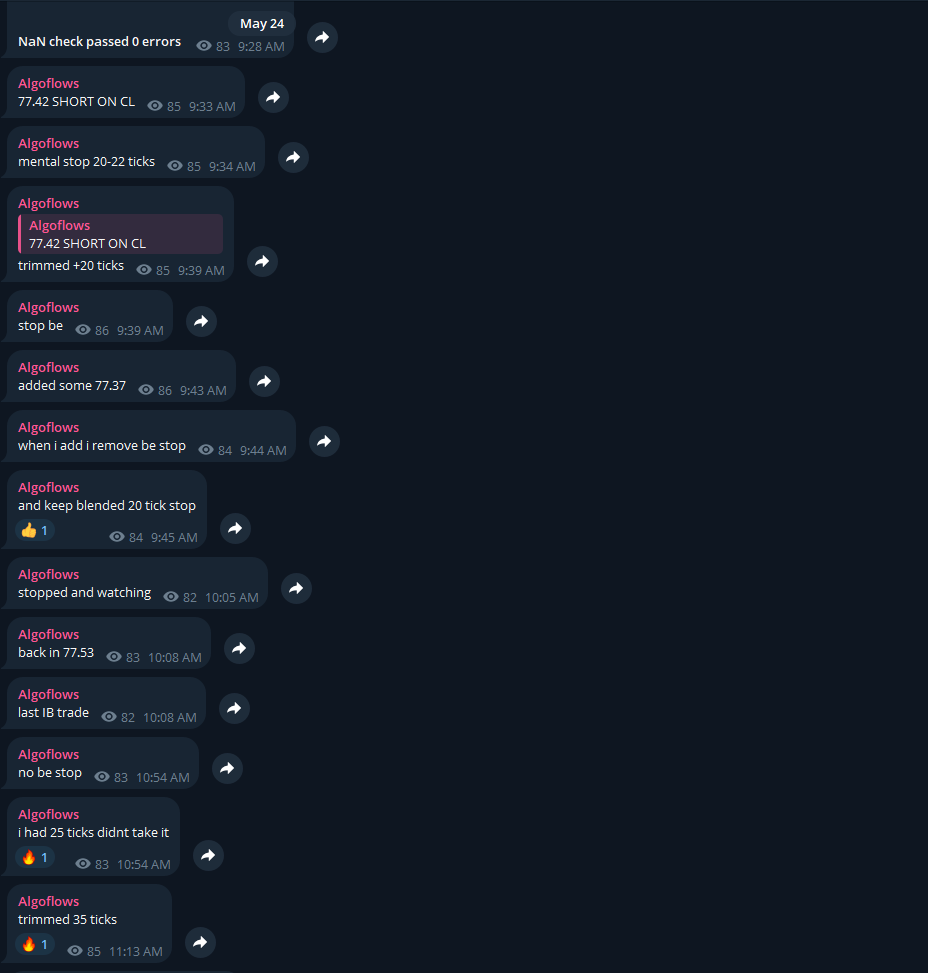Forward the "mental stop 20-22 ticks" message
Screen dimensions: 928x973
pyautogui.click(x=293, y=158)
